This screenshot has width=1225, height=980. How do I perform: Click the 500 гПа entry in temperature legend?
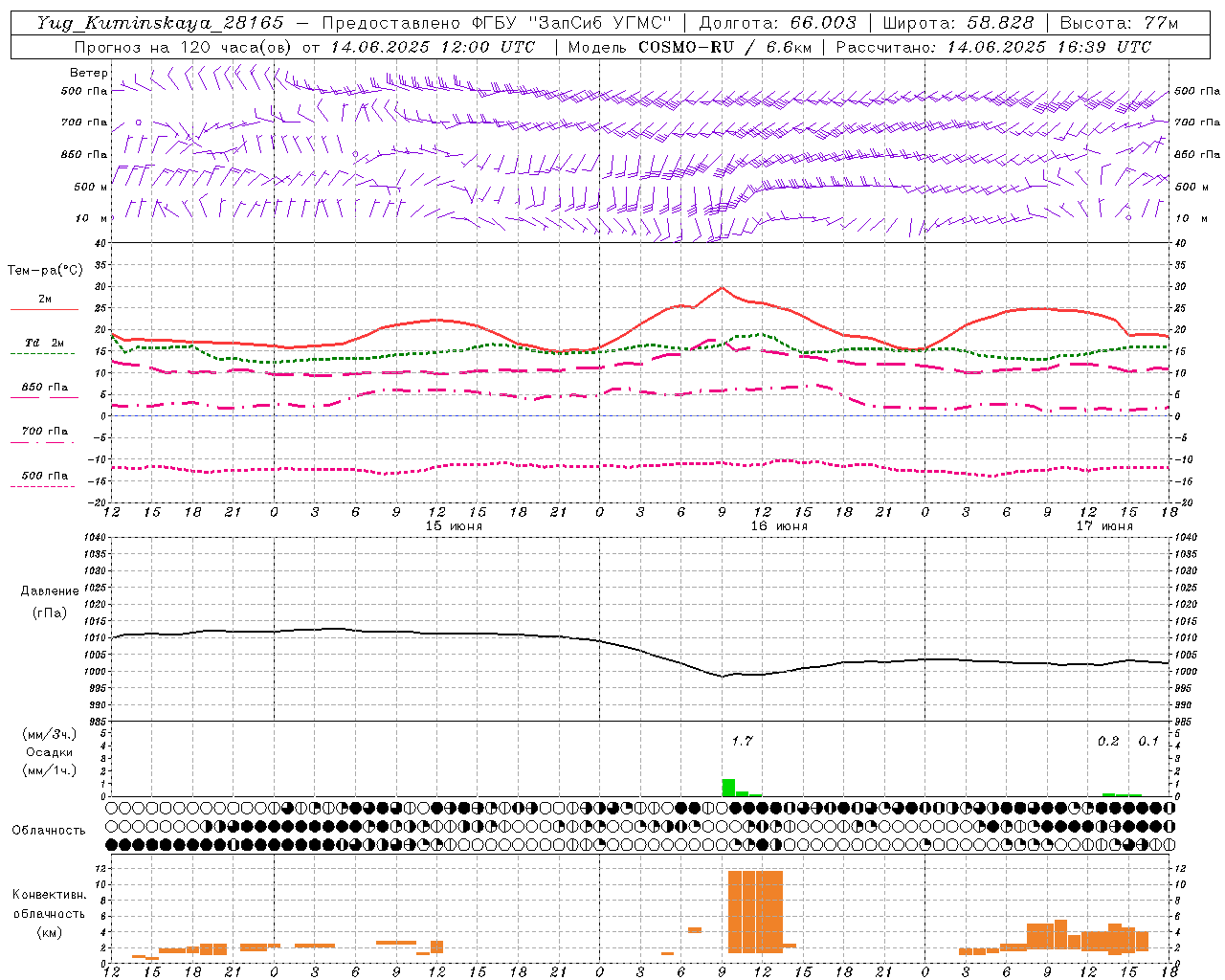click(x=45, y=476)
